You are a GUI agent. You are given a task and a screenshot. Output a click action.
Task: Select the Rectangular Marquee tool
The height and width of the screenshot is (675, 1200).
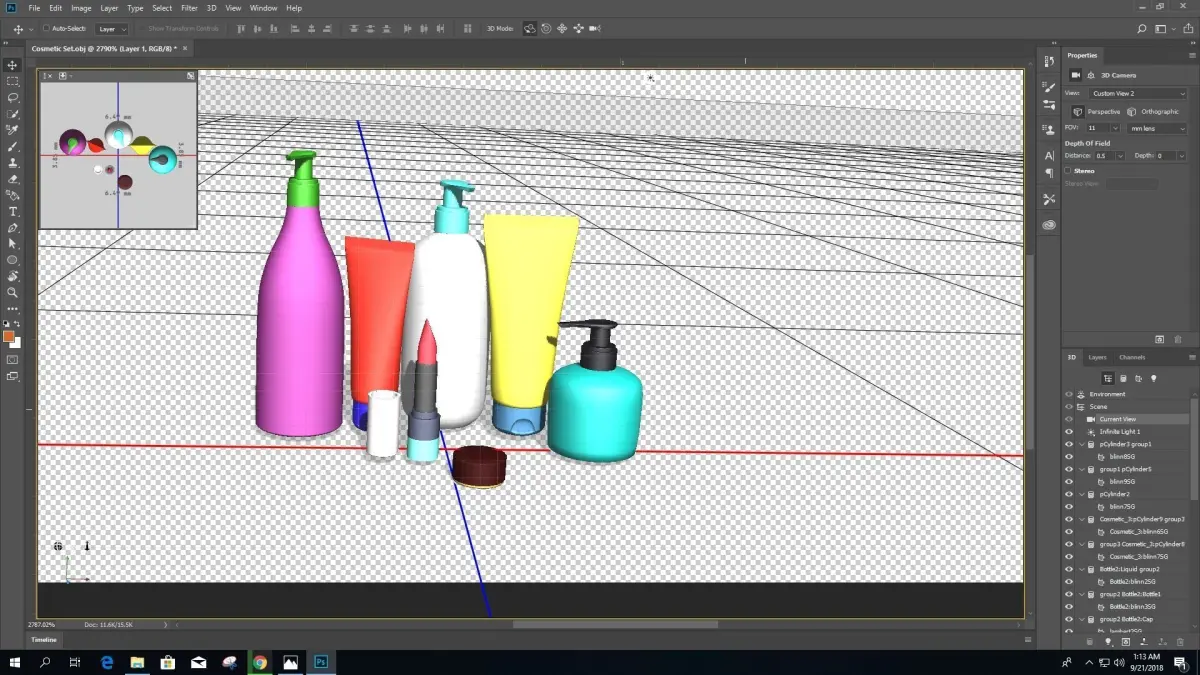pos(12,81)
